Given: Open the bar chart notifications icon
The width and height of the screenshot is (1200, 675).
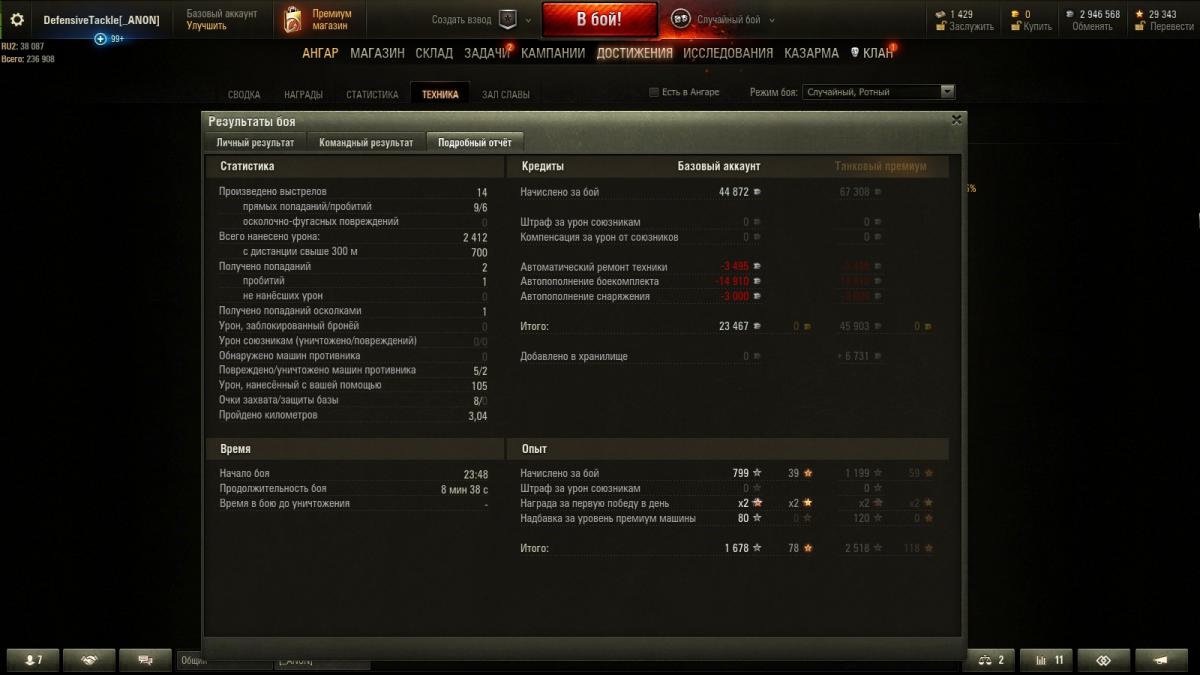Looking at the screenshot, I should 1047,660.
